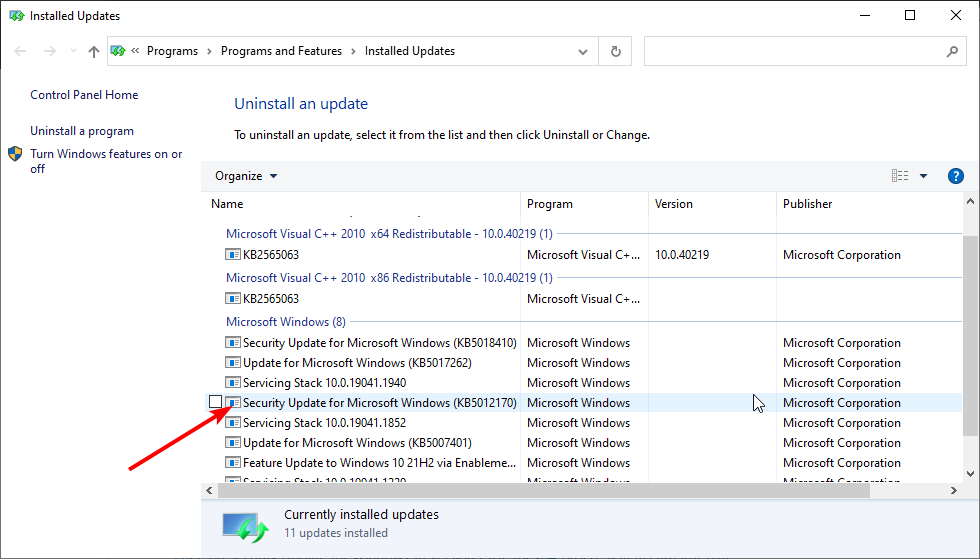Collapse the Microsoft Windows (8) group
Screen dimensions: 980x559
[x=285, y=322]
